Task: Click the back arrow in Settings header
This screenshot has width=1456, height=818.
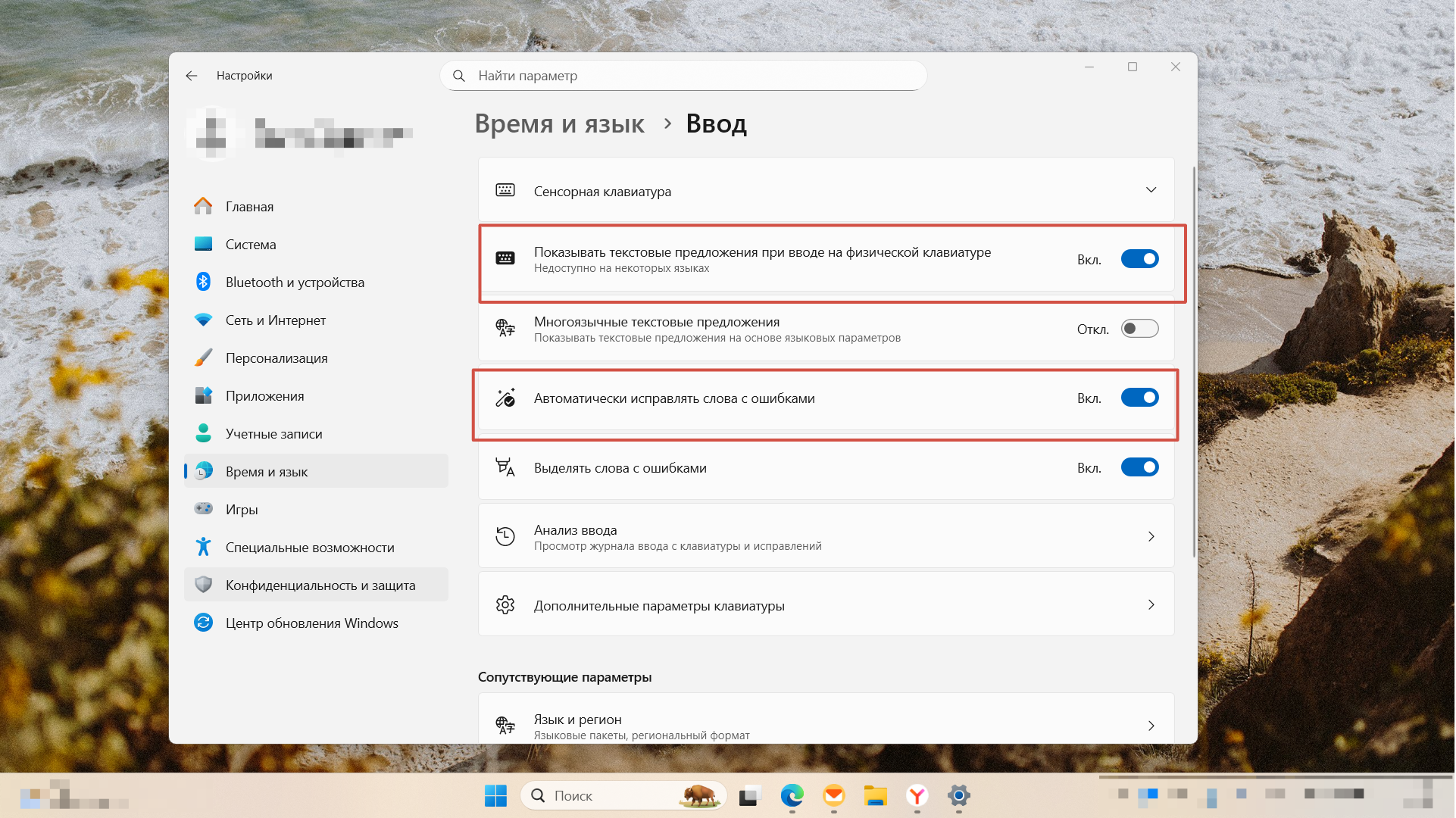Action: pos(192,76)
